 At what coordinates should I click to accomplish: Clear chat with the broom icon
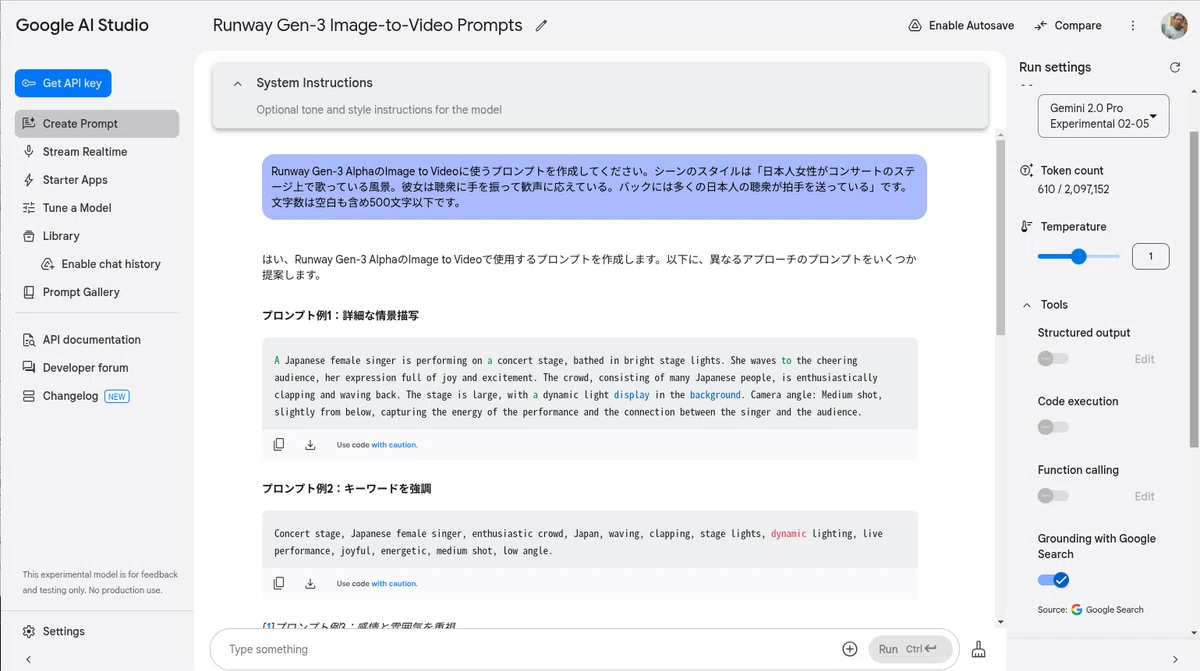pos(978,649)
